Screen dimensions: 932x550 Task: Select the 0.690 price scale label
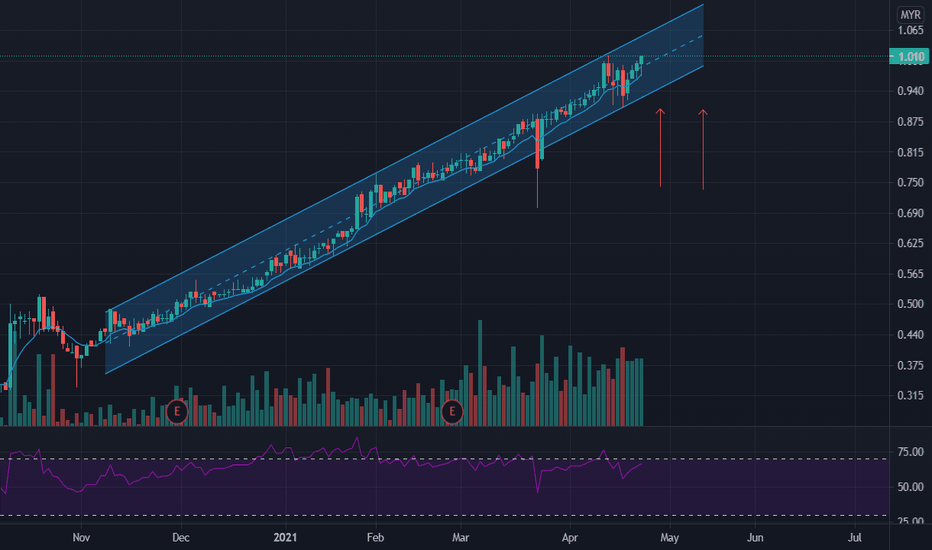pos(911,213)
